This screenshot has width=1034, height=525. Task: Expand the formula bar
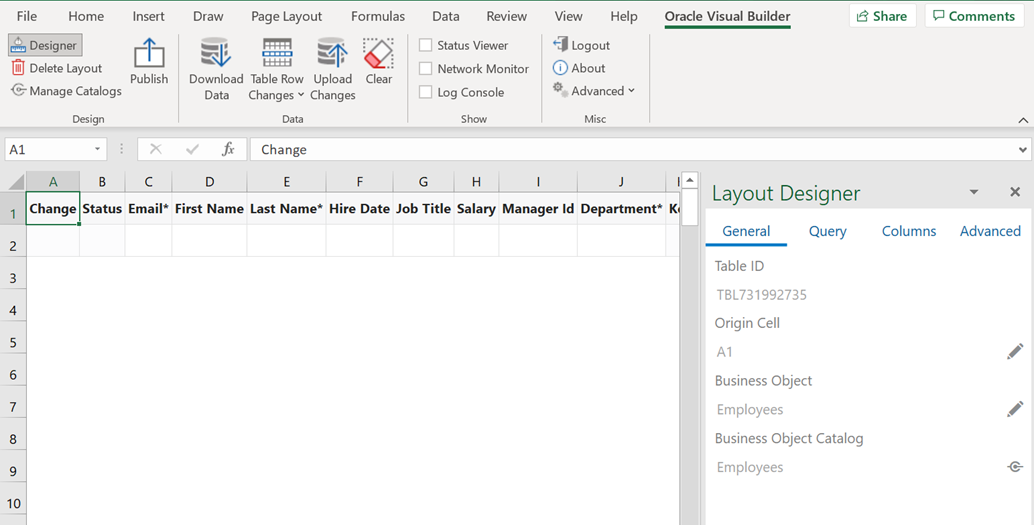click(x=1023, y=150)
